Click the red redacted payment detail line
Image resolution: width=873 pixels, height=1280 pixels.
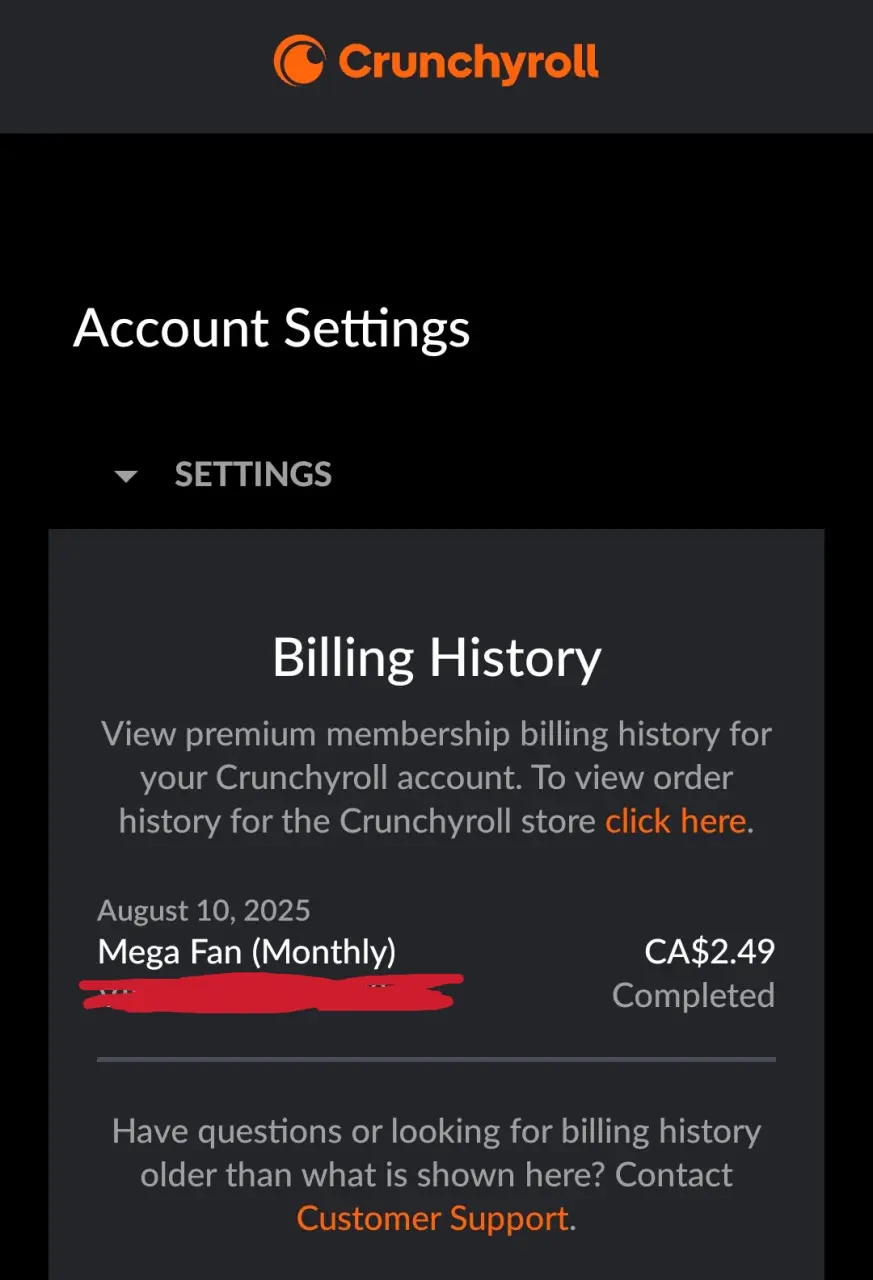click(x=271, y=992)
